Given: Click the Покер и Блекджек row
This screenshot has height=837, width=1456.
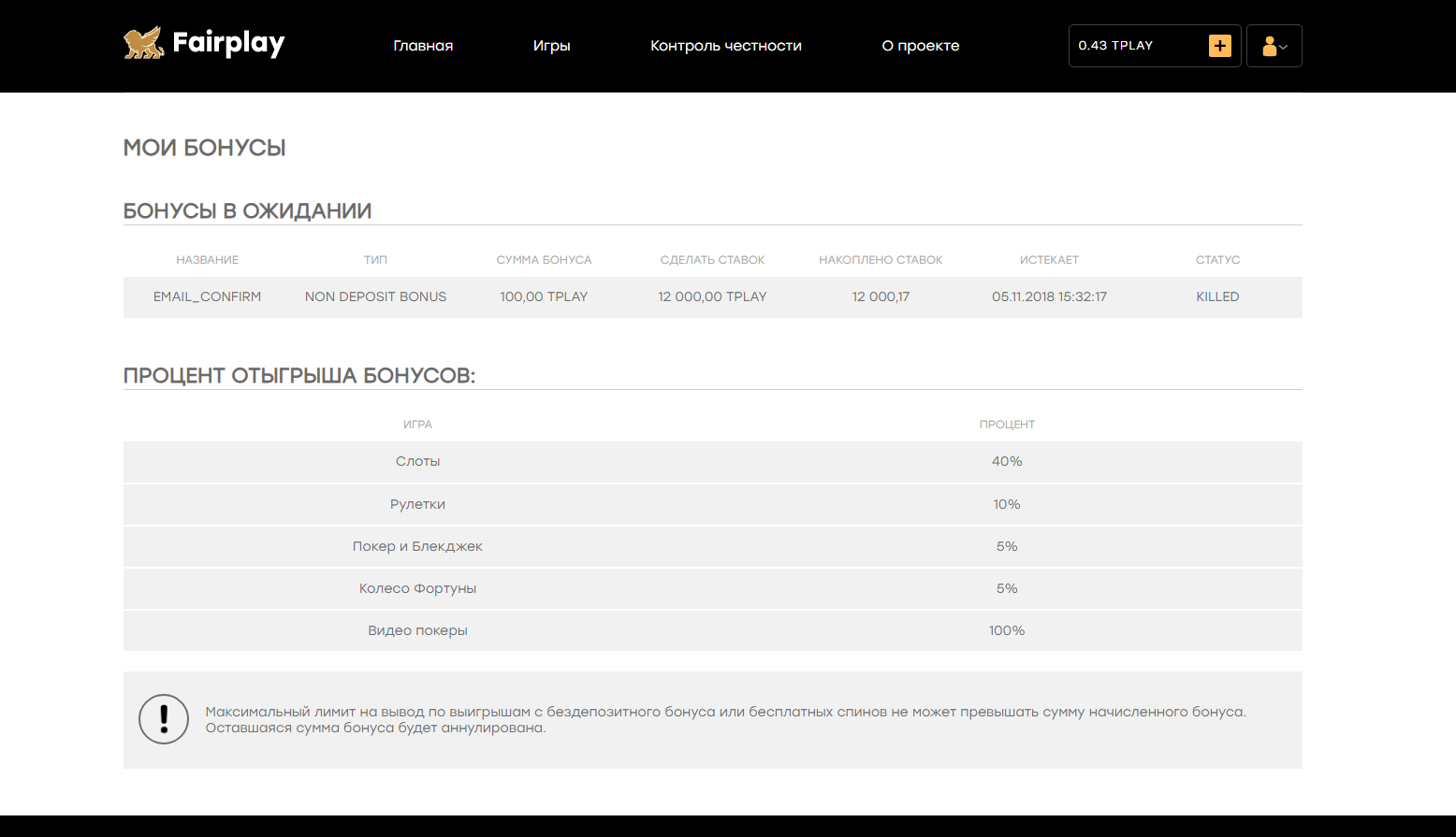Looking at the screenshot, I should click(417, 546).
